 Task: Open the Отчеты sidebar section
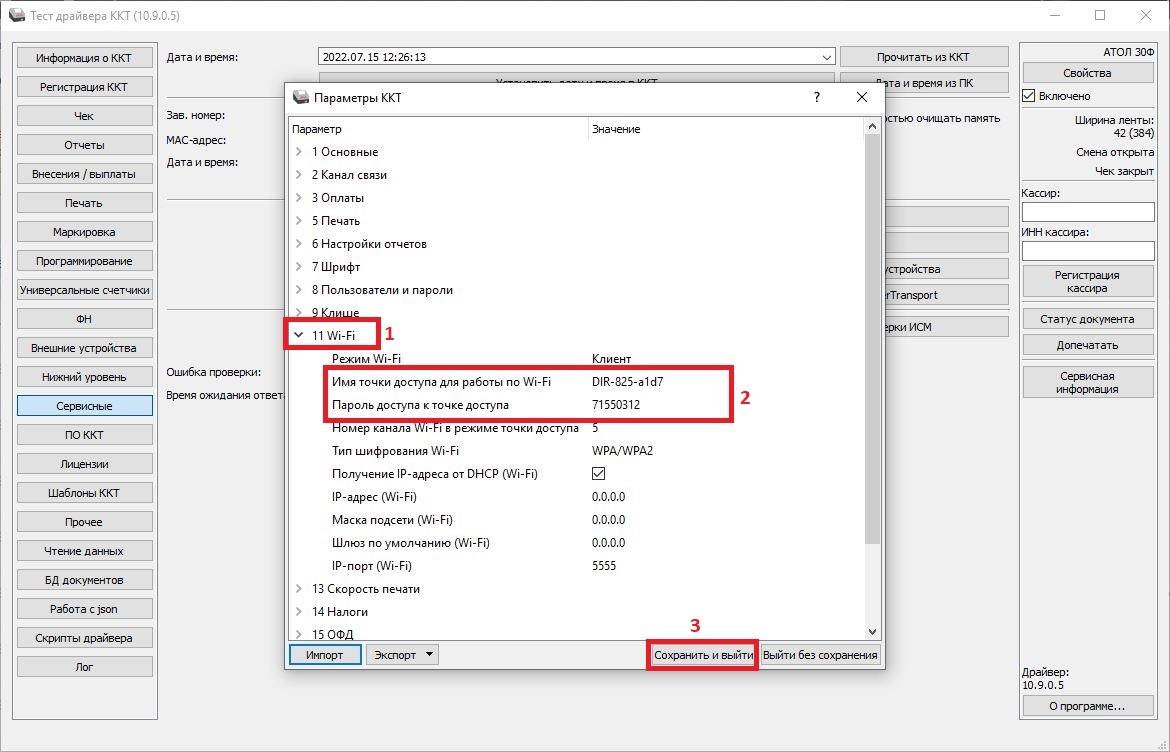point(84,145)
